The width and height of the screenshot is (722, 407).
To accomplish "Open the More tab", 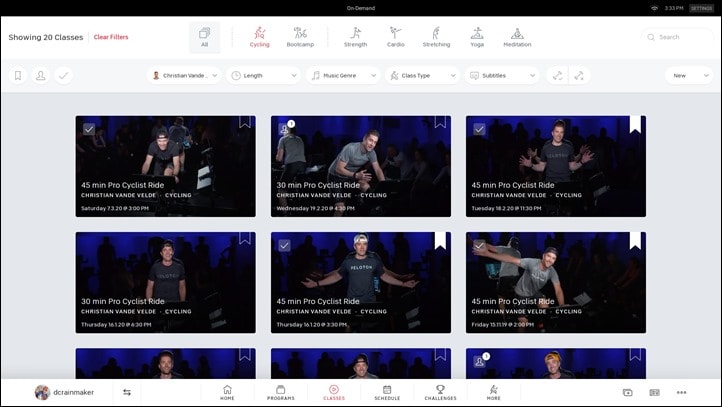I will (494, 393).
